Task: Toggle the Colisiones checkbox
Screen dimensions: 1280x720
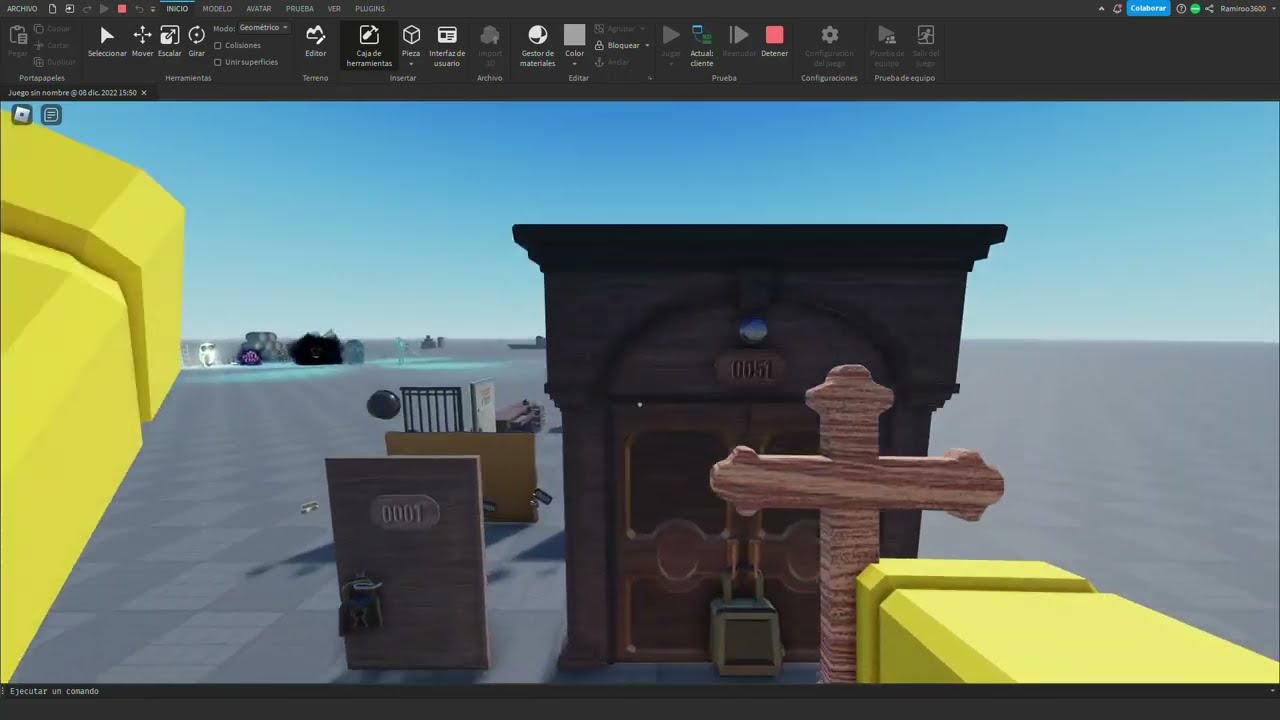Action: (218, 46)
